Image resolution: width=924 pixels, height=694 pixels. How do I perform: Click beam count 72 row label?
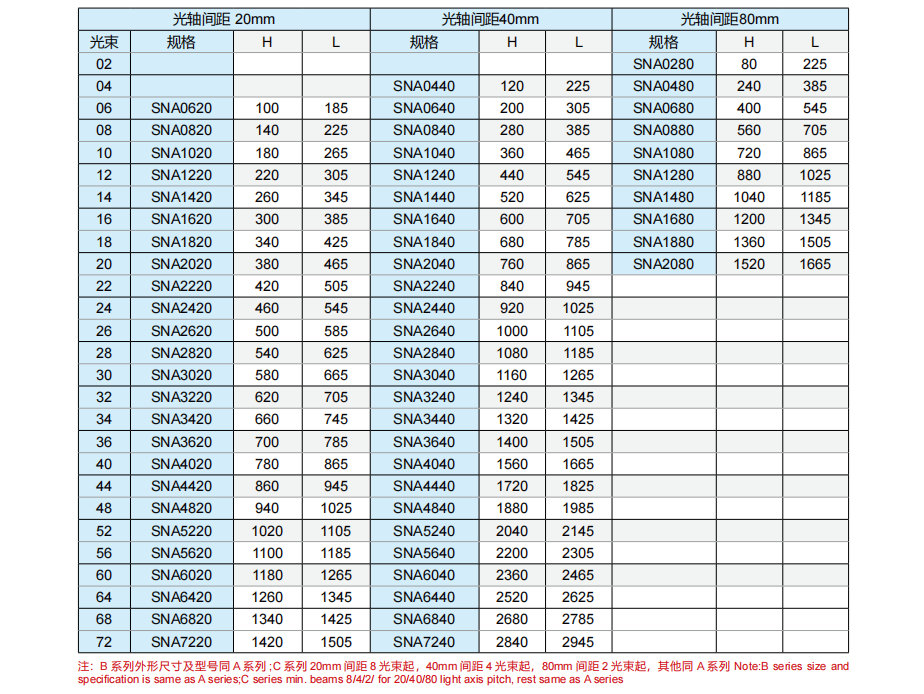tap(104, 642)
